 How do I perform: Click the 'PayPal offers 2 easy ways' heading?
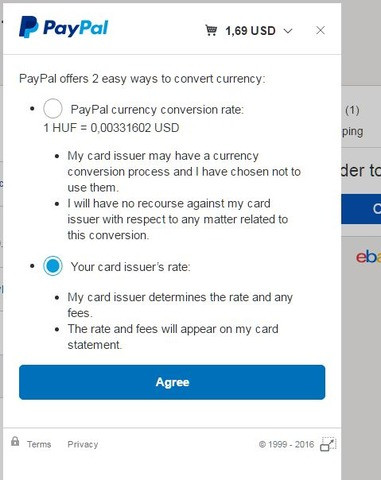click(142, 79)
